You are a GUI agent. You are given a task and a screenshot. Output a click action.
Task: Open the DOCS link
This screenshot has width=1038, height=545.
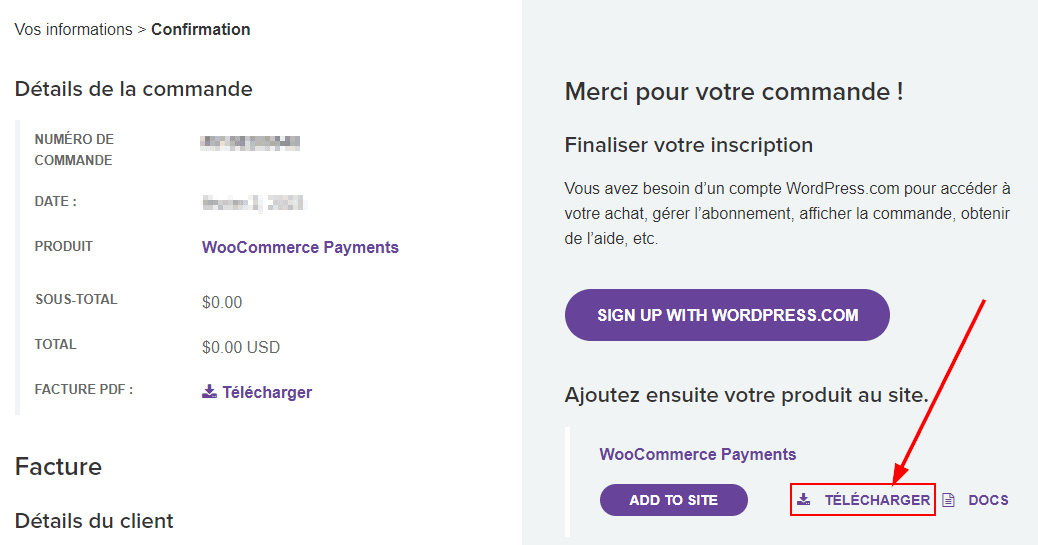pos(988,500)
